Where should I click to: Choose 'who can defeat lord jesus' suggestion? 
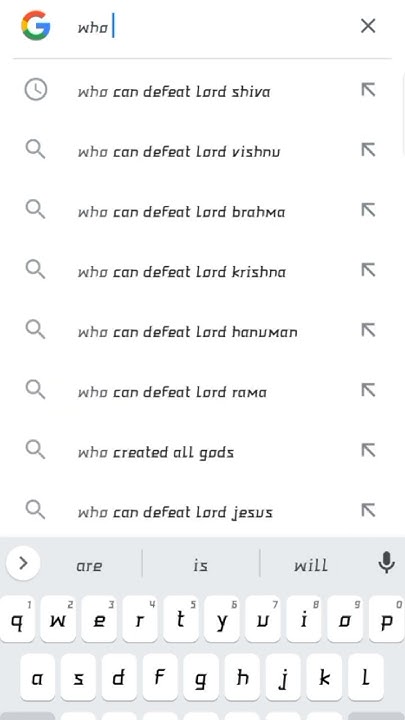tap(202, 512)
